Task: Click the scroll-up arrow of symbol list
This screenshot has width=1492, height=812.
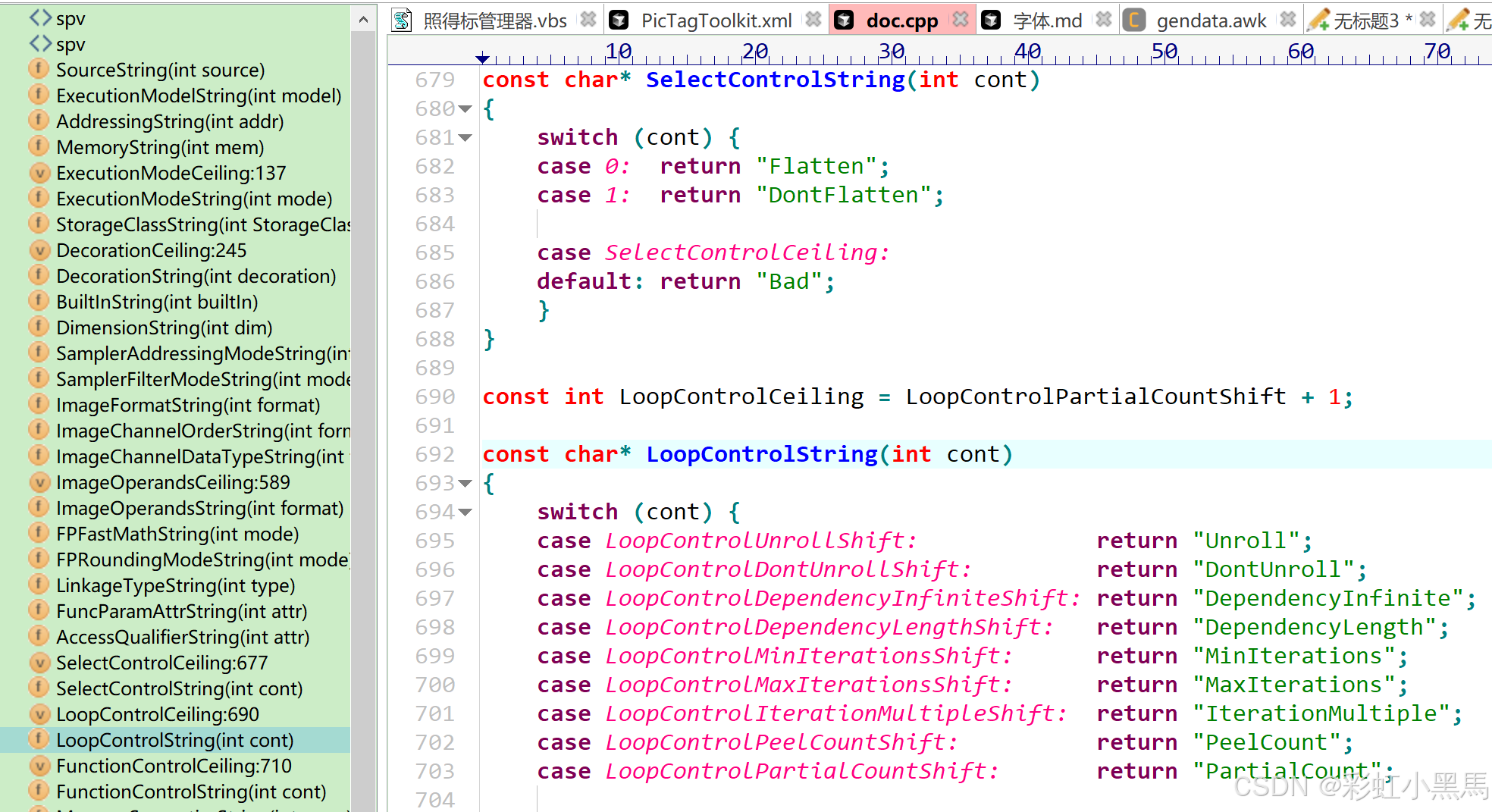Action: 363,20
